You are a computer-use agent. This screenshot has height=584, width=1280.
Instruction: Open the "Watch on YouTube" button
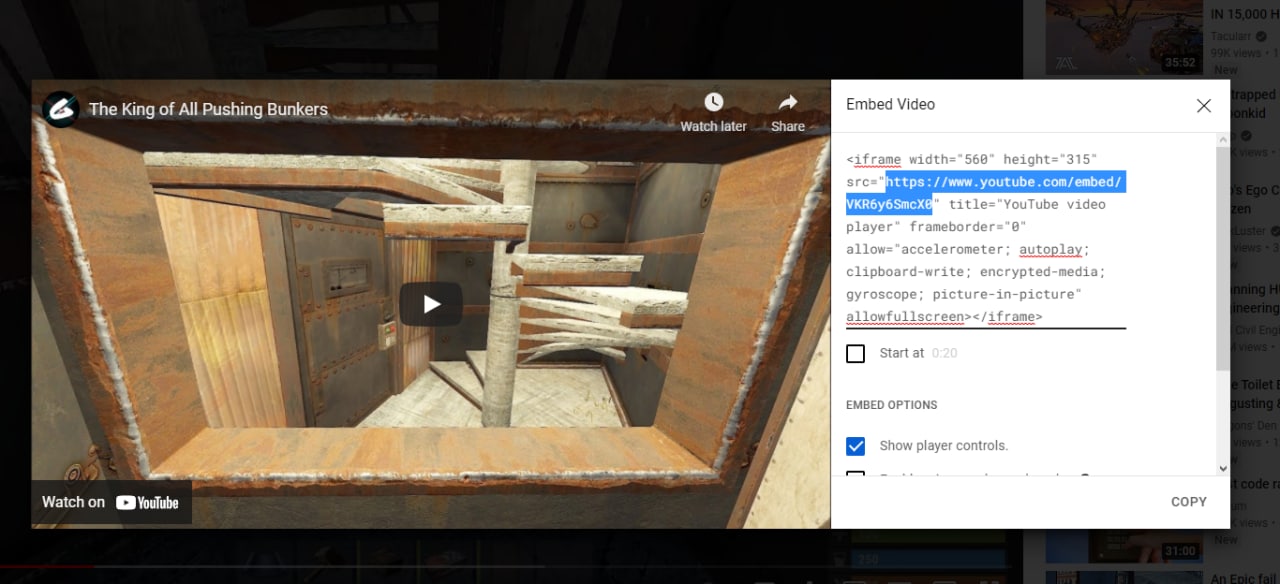pos(111,502)
